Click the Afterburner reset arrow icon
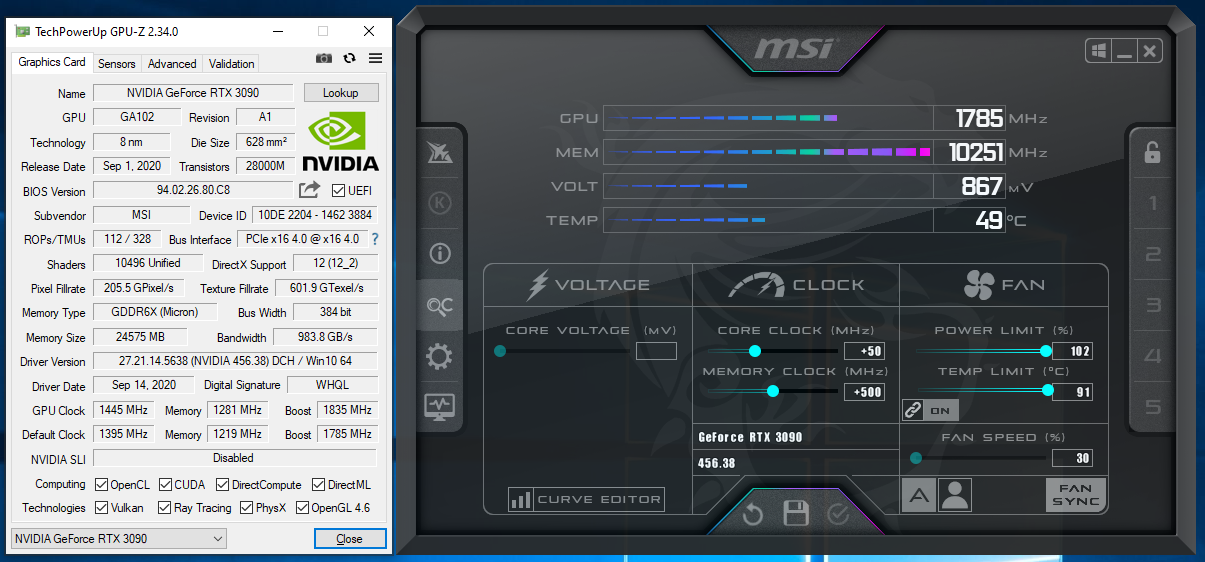 pos(753,514)
